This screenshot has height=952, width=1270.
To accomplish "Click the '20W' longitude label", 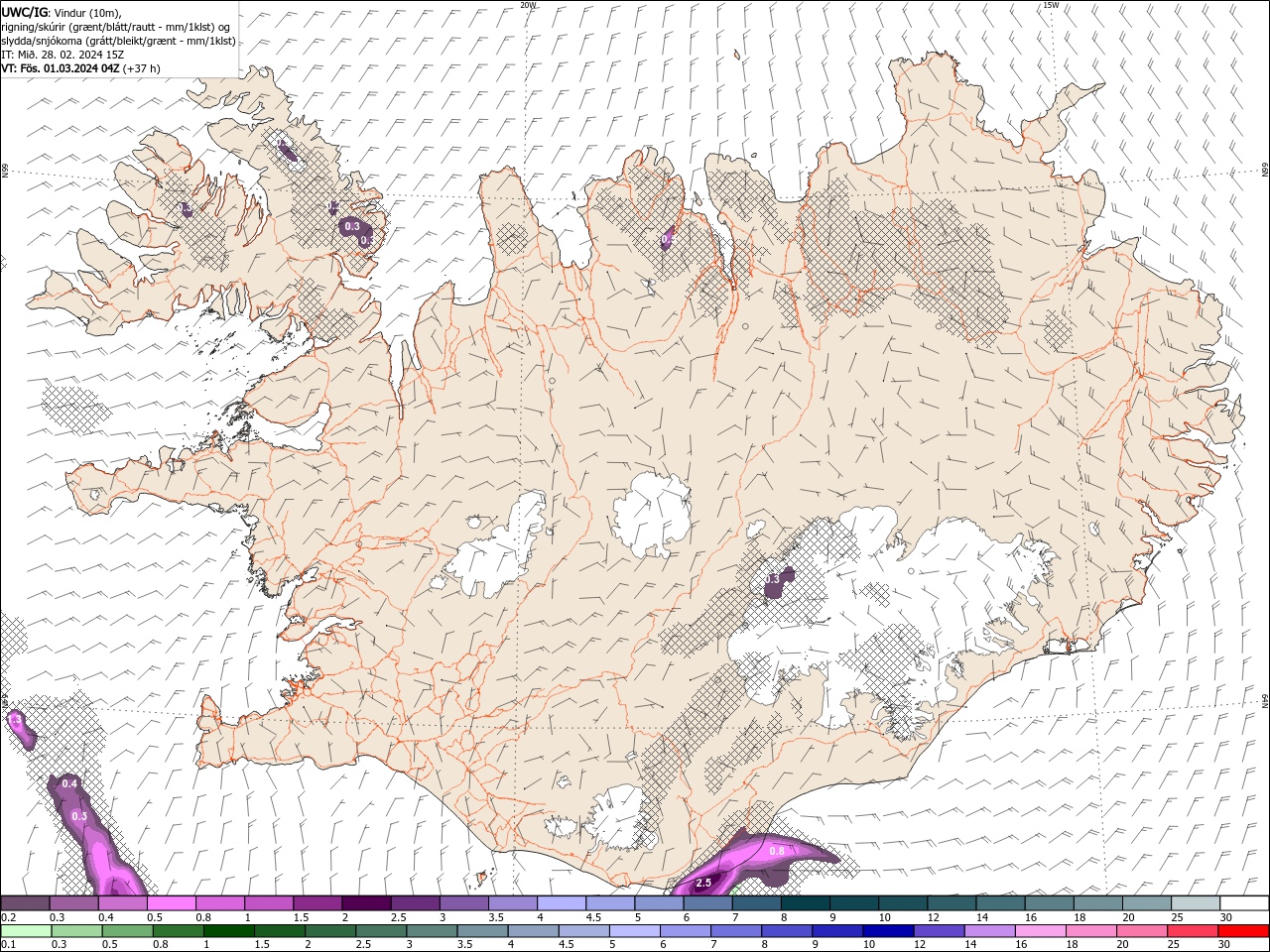I will click(528, 5).
